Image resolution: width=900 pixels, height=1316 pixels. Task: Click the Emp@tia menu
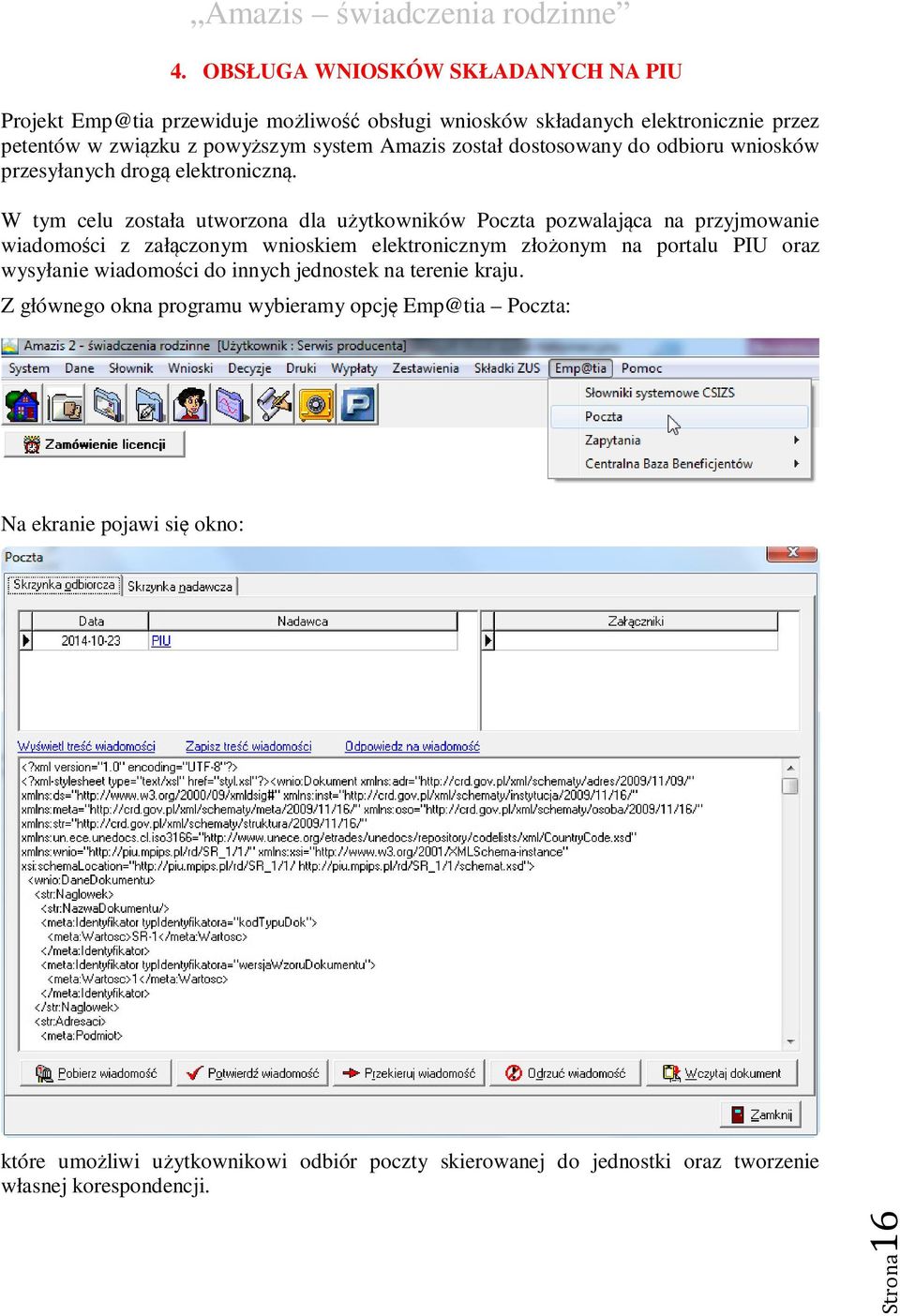pyautogui.click(x=580, y=368)
